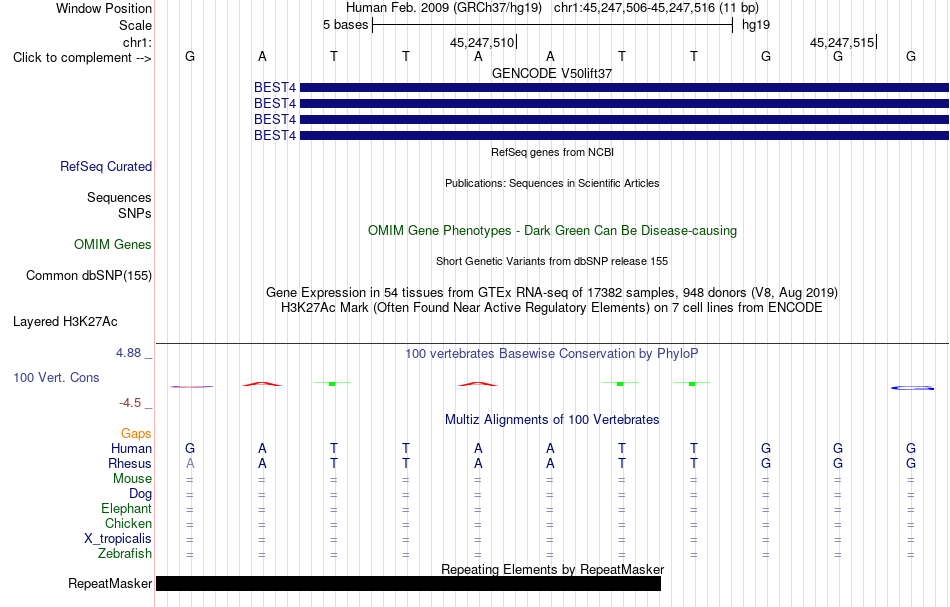
Task: Click the topmost BEST4 transcript label
Action: coord(275,88)
